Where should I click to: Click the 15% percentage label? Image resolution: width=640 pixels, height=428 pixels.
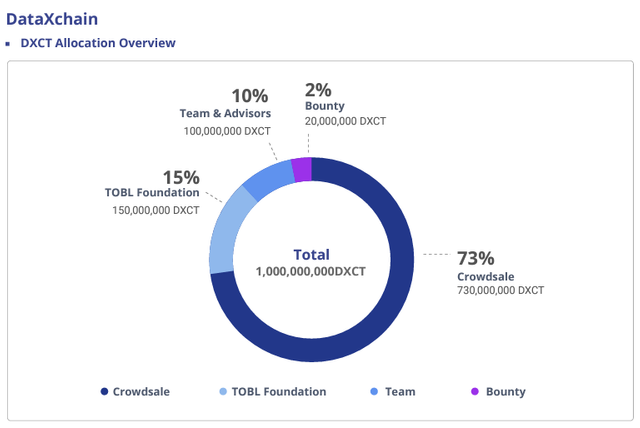click(181, 177)
